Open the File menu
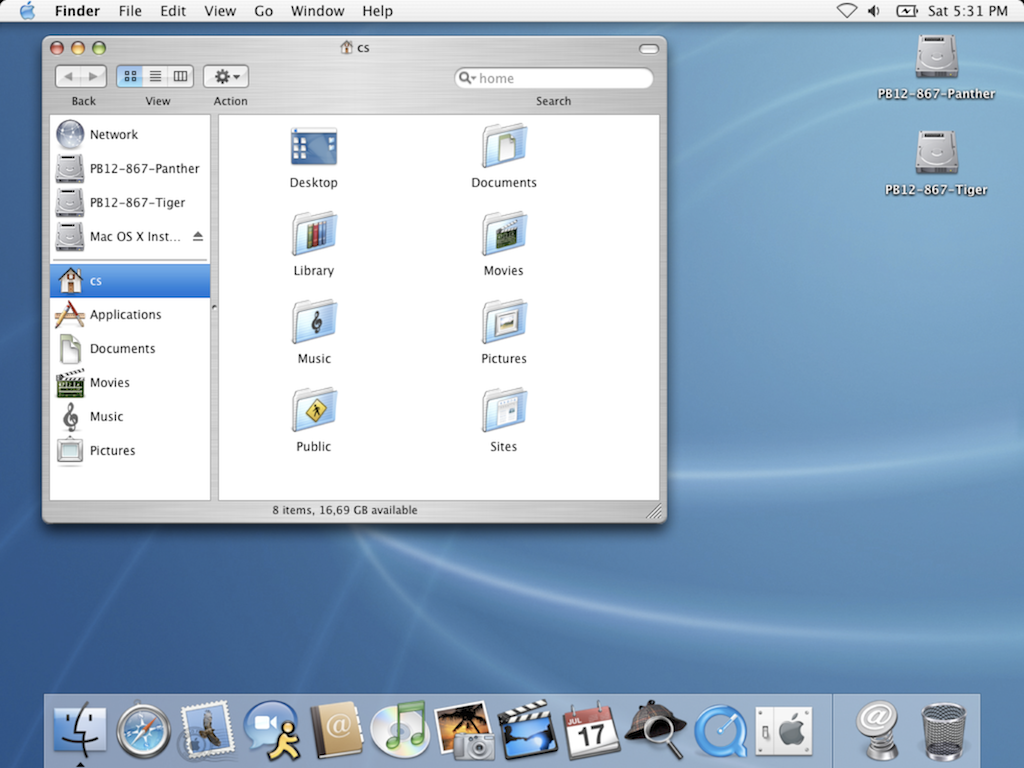 click(x=130, y=11)
